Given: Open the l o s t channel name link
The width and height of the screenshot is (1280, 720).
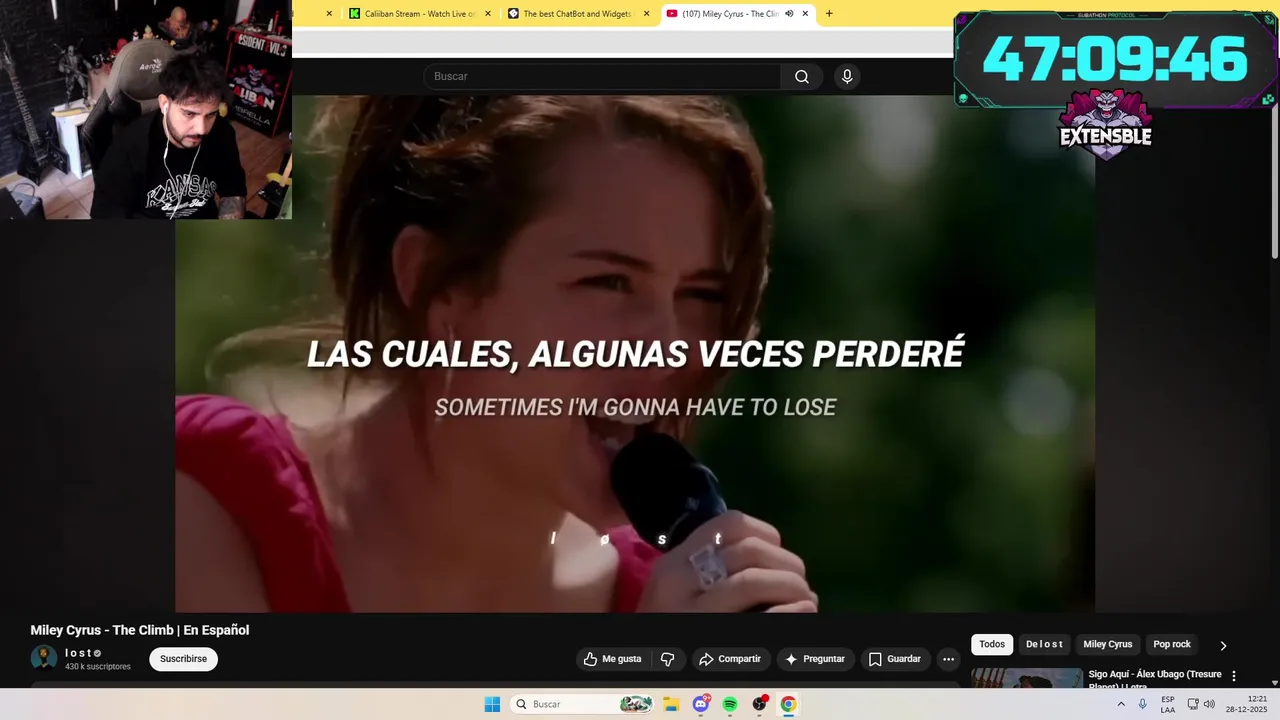Looking at the screenshot, I should coord(78,653).
